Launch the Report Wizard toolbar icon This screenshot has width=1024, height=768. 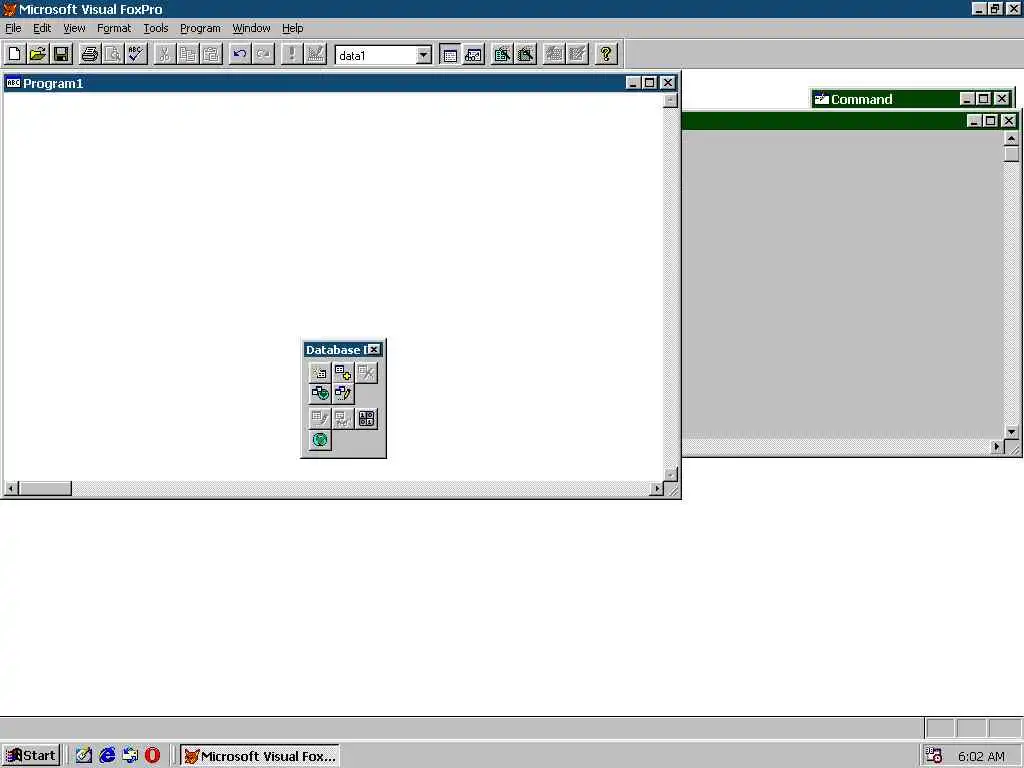pos(526,54)
